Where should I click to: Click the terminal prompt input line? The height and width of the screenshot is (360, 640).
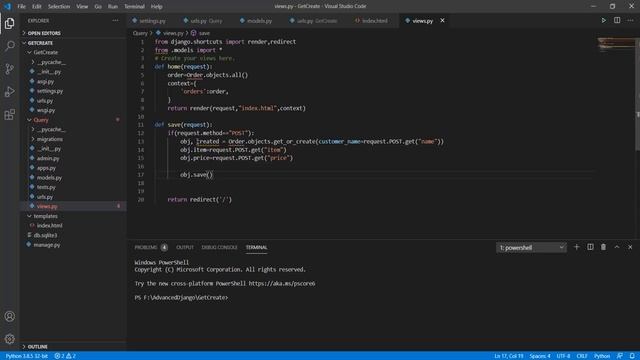(181, 298)
